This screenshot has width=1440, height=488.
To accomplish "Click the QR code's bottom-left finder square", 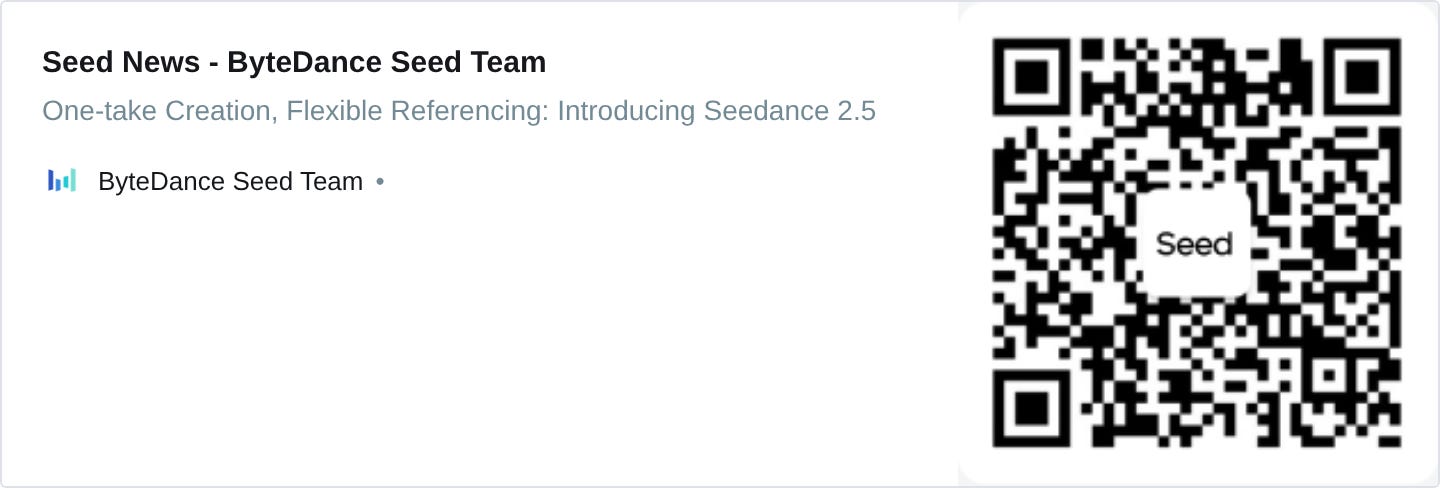I will (x=1036, y=404).
